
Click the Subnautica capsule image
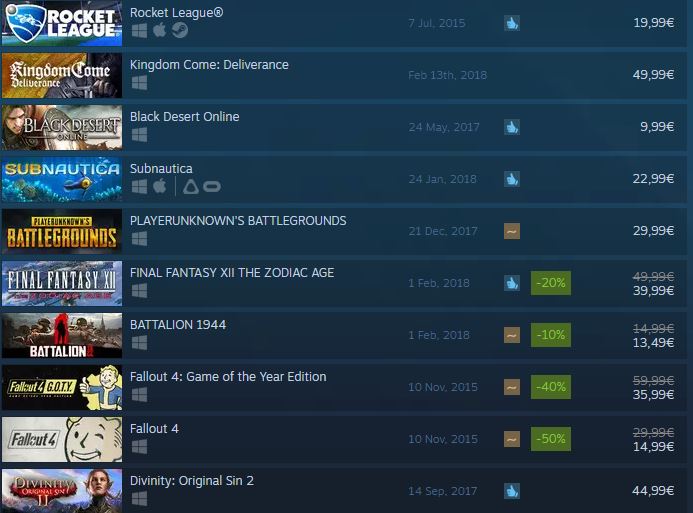coord(62,179)
